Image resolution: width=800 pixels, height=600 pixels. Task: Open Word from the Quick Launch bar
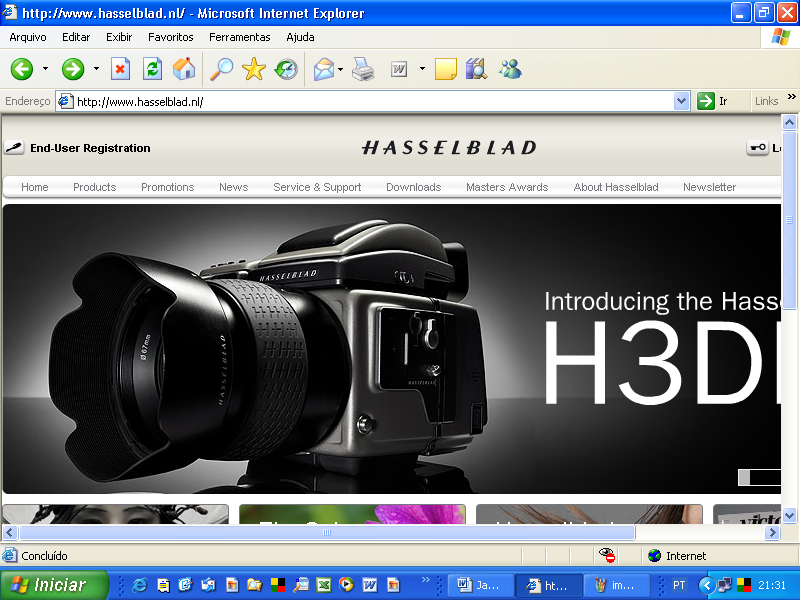(369, 585)
